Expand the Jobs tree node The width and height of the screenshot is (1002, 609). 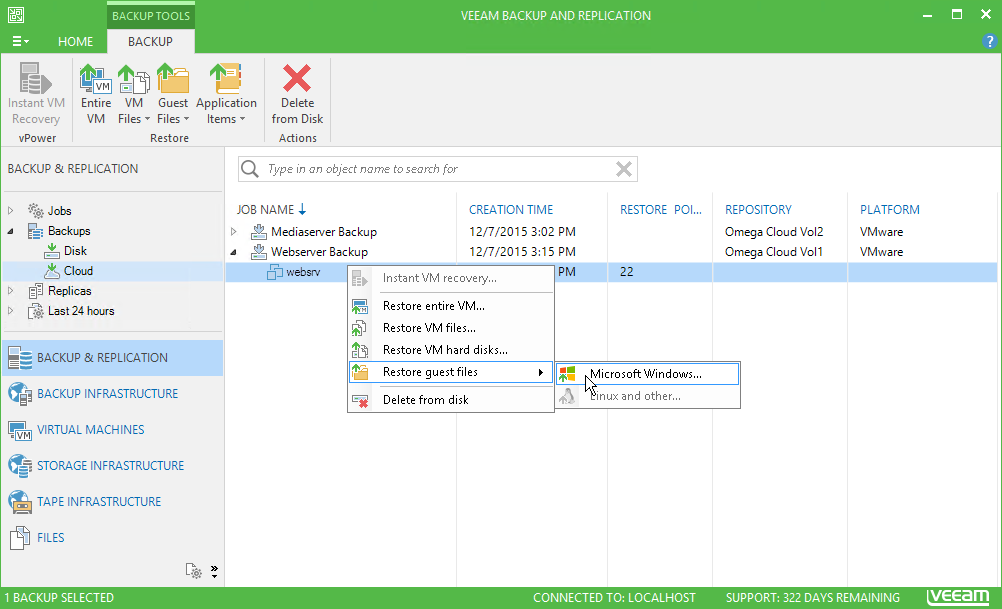click(10, 210)
